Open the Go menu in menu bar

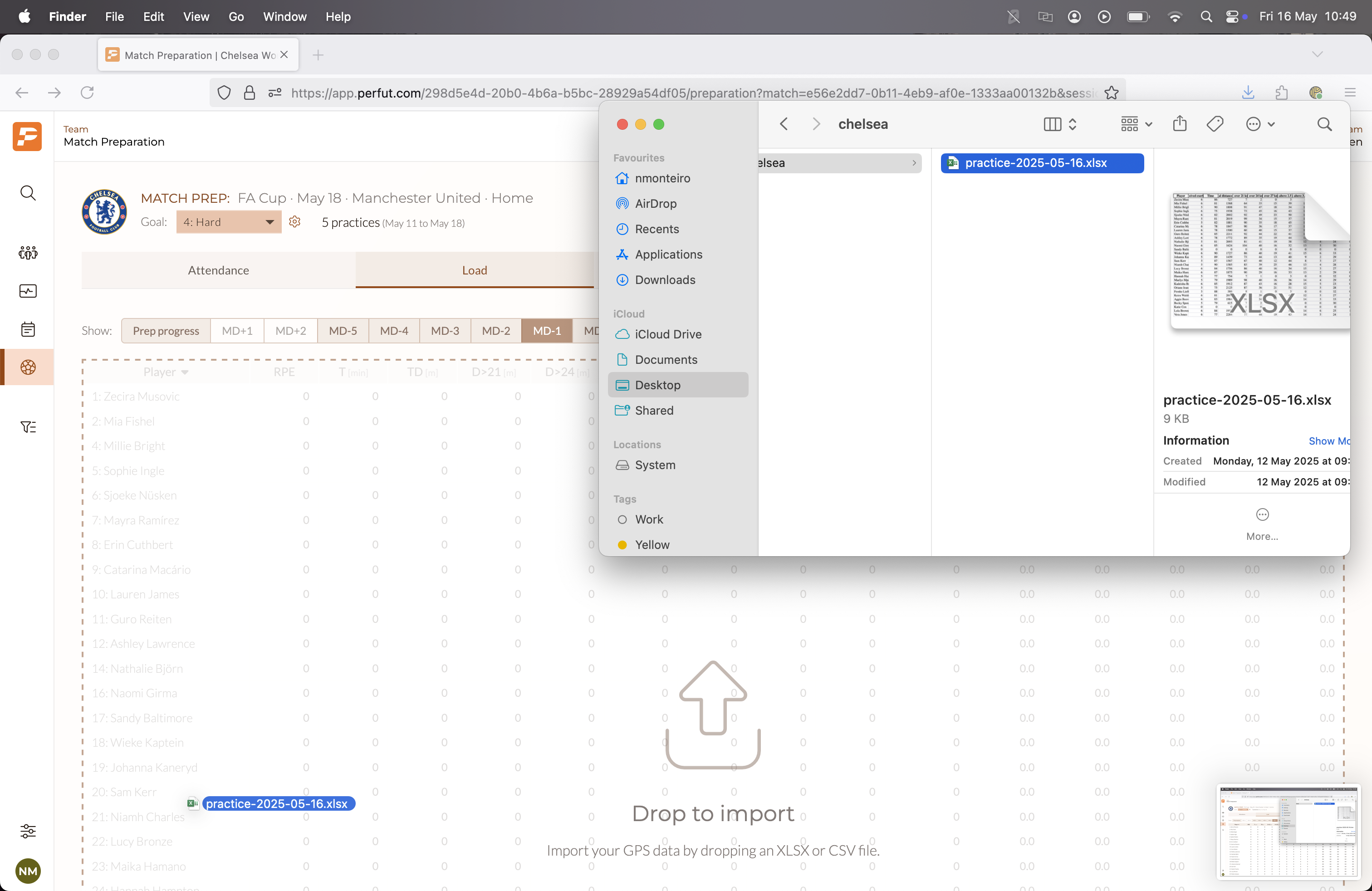pyautogui.click(x=236, y=17)
